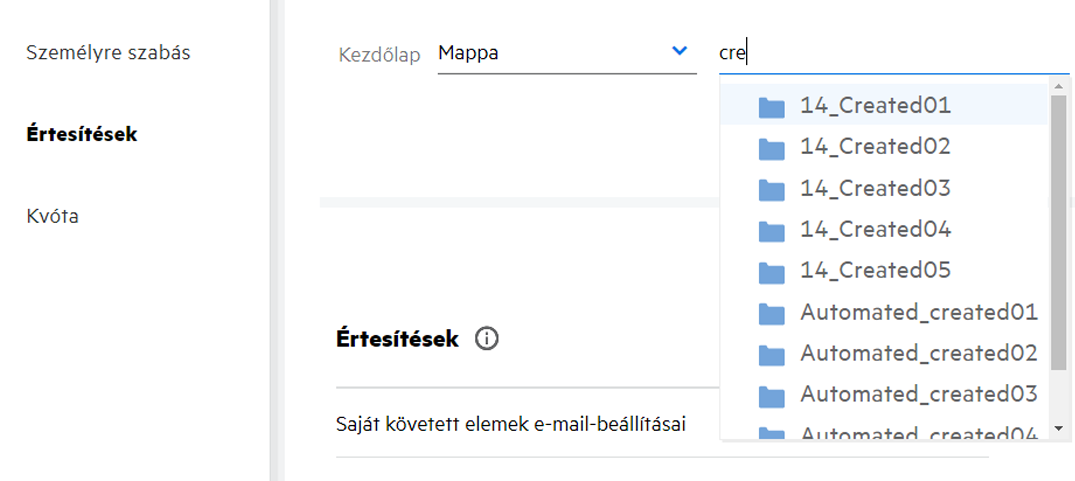Click the folder icon beside 14_Created03
This screenshot has width=1075, height=481.
pos(771,190)
